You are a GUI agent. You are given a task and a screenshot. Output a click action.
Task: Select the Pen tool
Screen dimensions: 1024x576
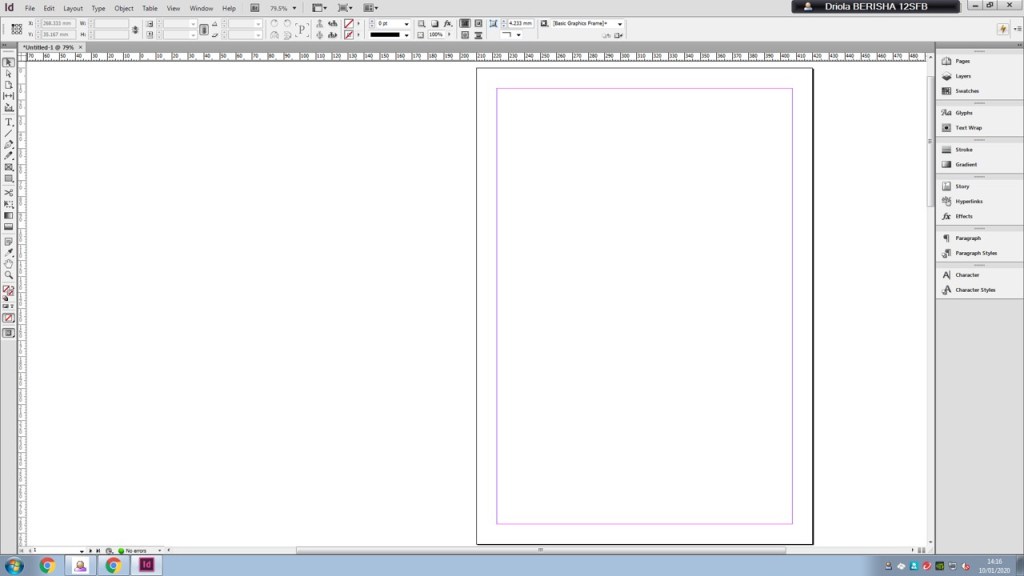click(9, 145)
